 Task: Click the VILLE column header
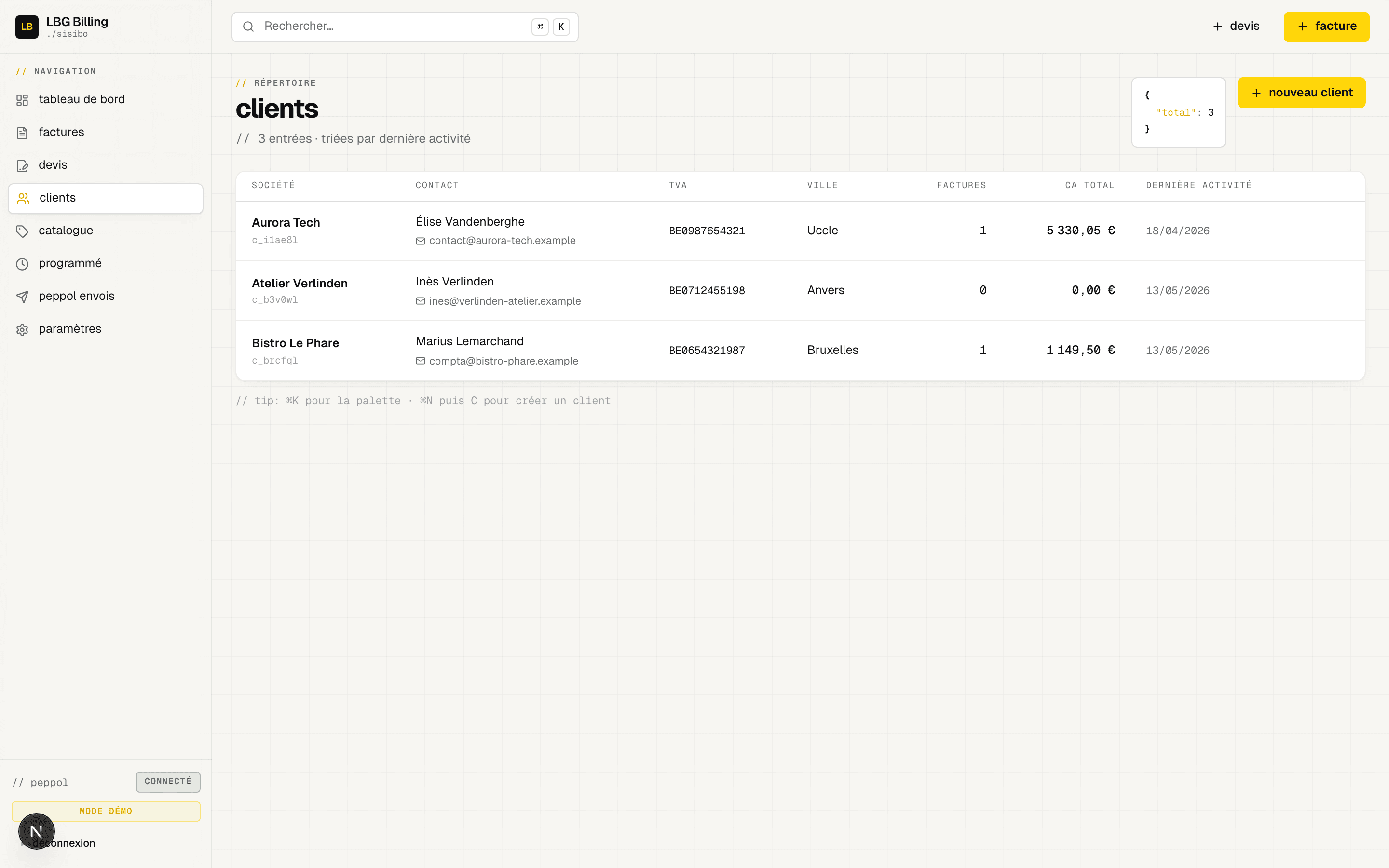822,185
